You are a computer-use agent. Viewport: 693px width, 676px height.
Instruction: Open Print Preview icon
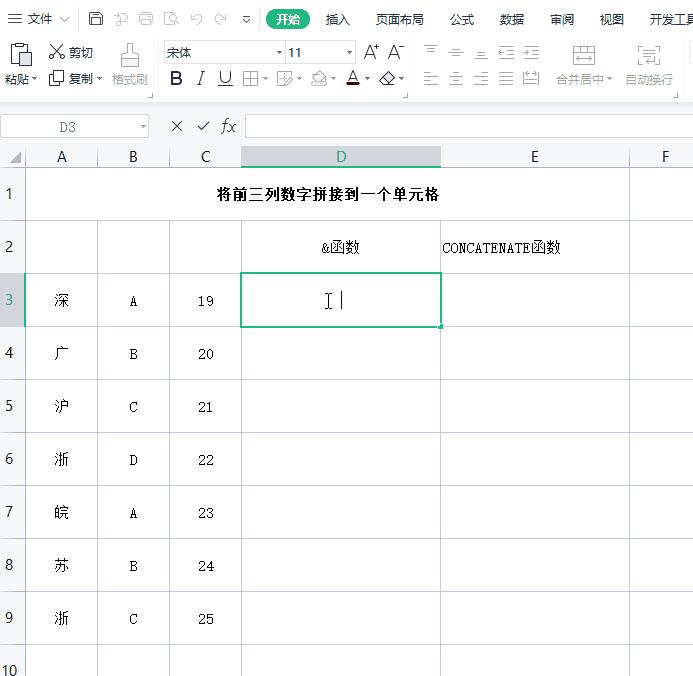point(171,19)
